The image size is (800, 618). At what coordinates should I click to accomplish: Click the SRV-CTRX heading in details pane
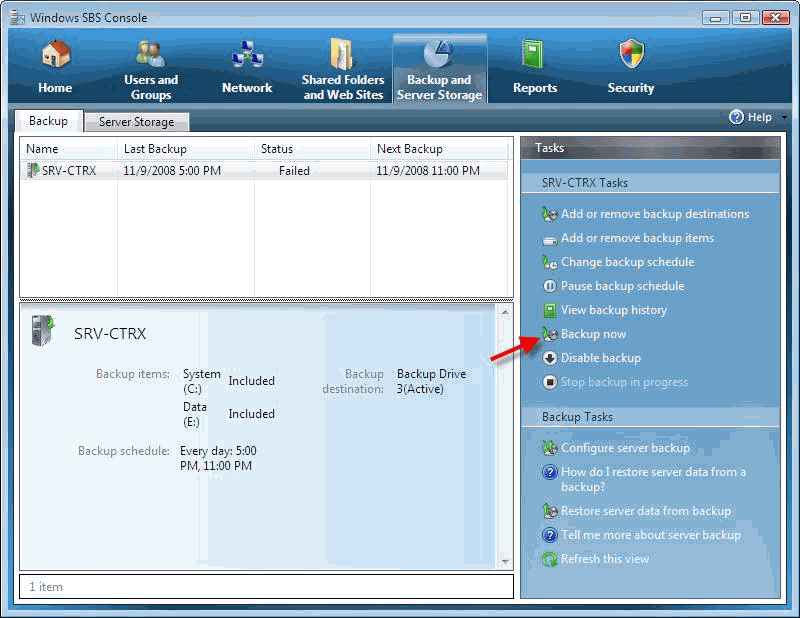pyautogui.click(x=110, y=334)
